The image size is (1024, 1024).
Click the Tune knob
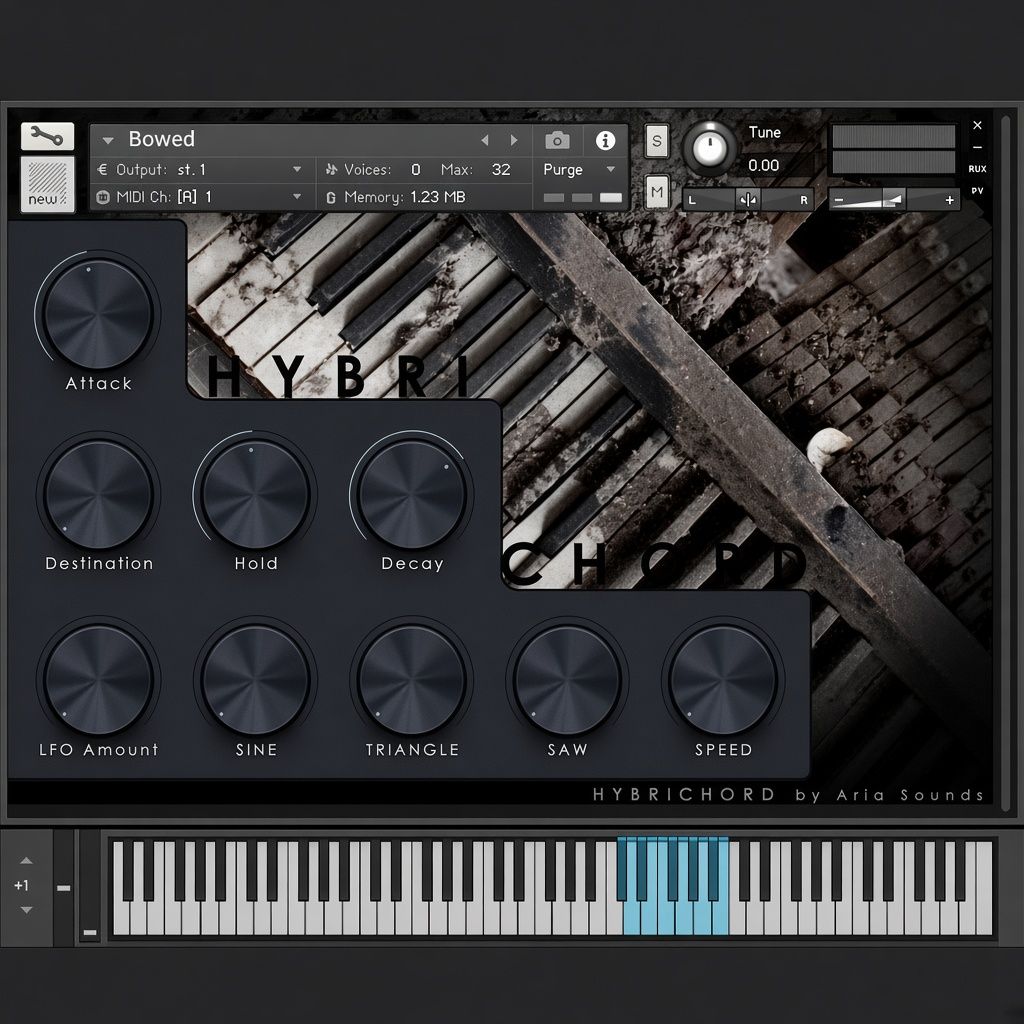[709, 148]
